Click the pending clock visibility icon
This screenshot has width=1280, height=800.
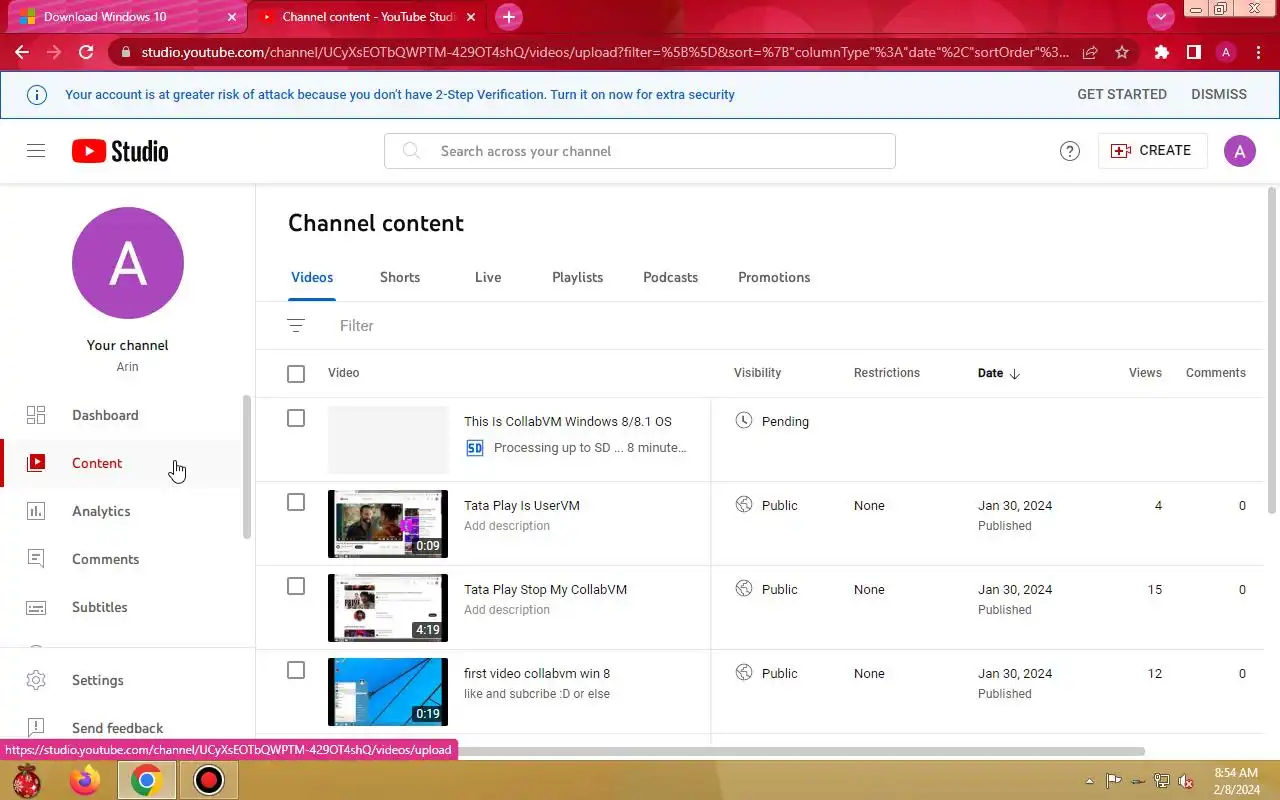[743, 421]
